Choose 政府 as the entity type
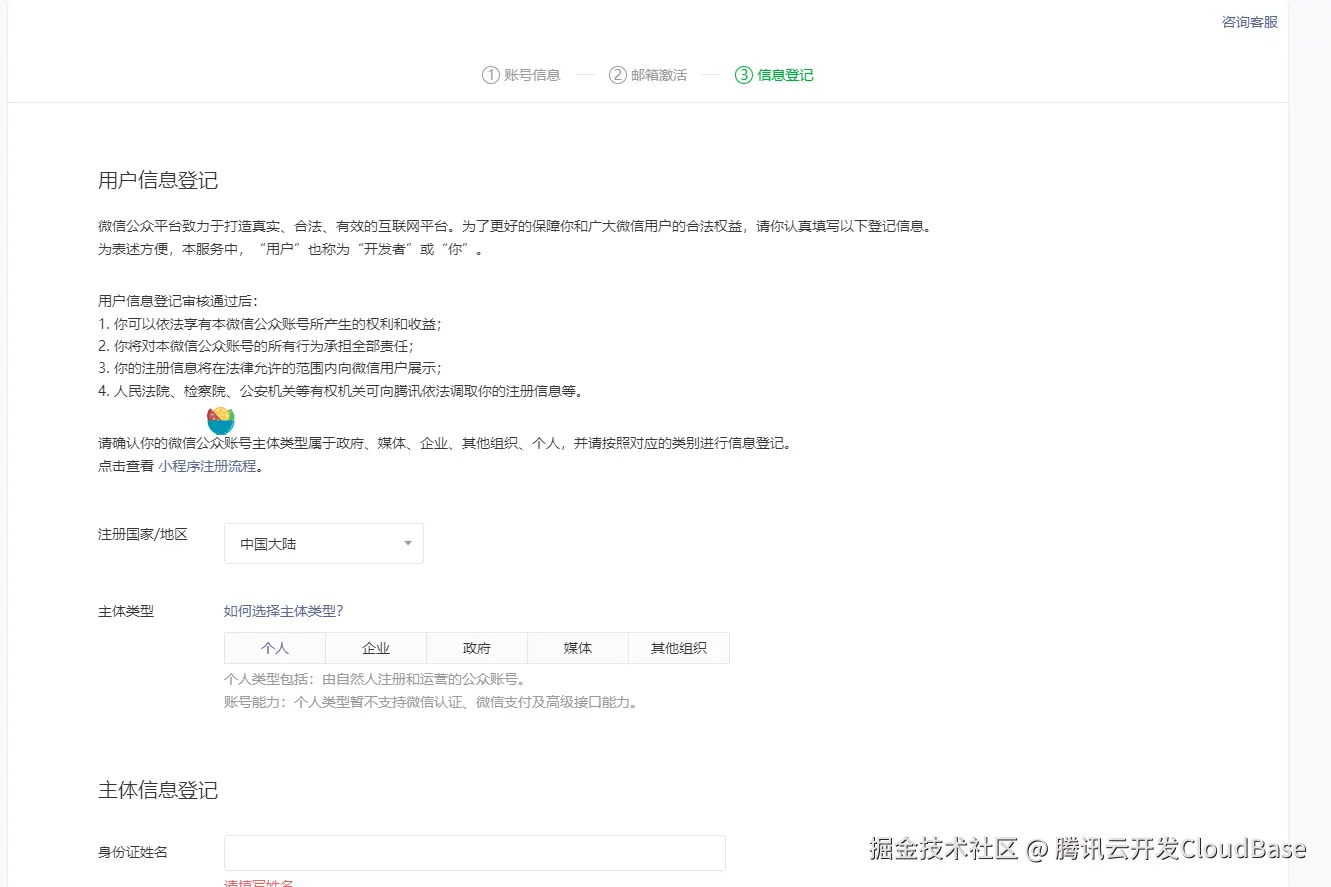The height and width of the screenshot is (887, 1331). 477,648
